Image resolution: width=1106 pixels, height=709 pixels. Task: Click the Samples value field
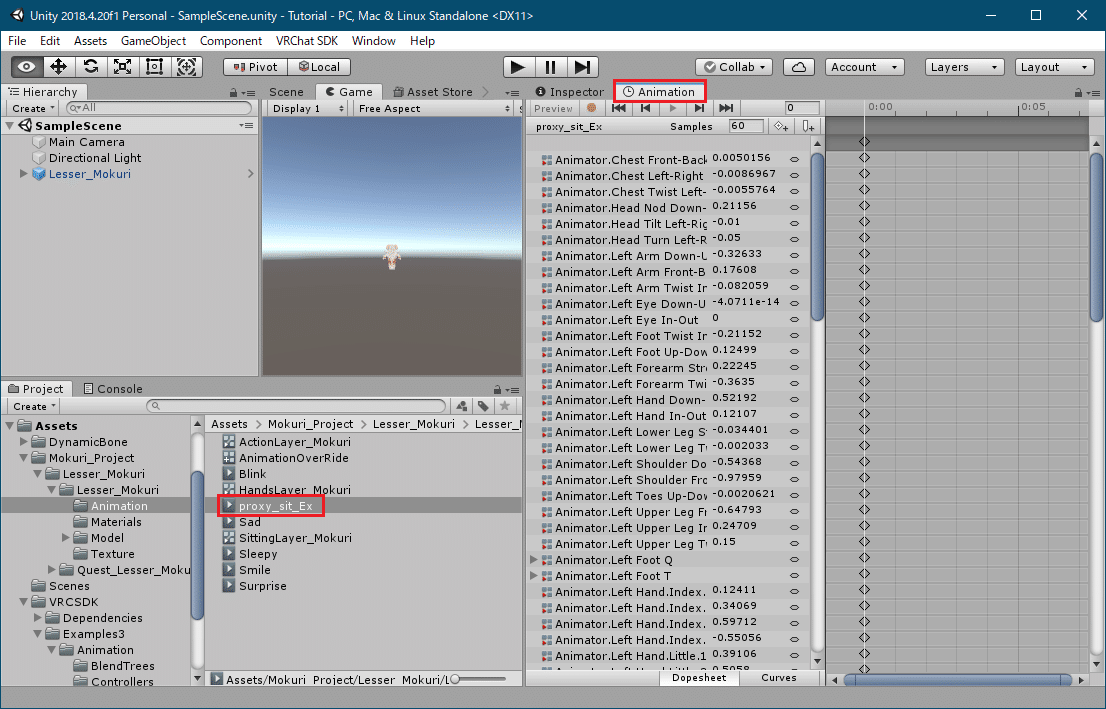(746, 126)
